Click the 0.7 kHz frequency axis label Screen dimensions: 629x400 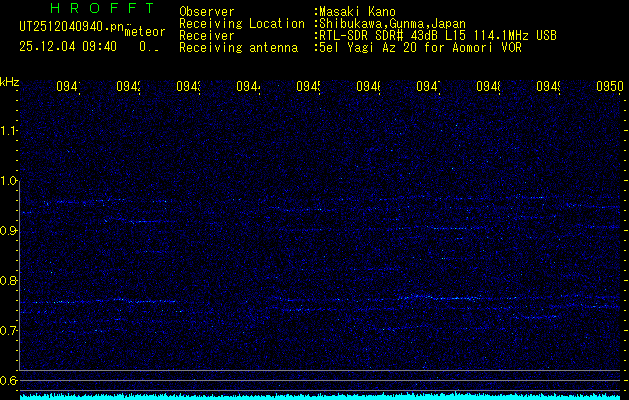9,331
